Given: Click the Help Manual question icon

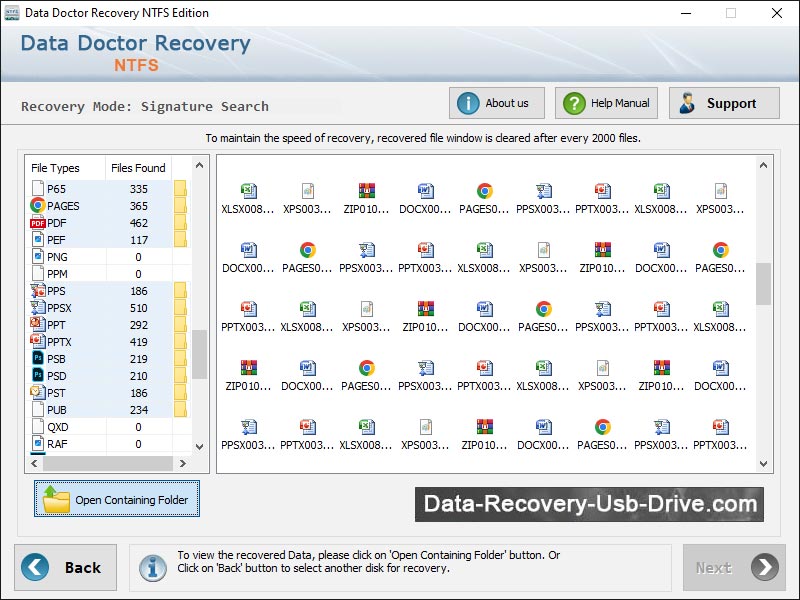Looking at the screenshot, I should [x=572, y=102].
